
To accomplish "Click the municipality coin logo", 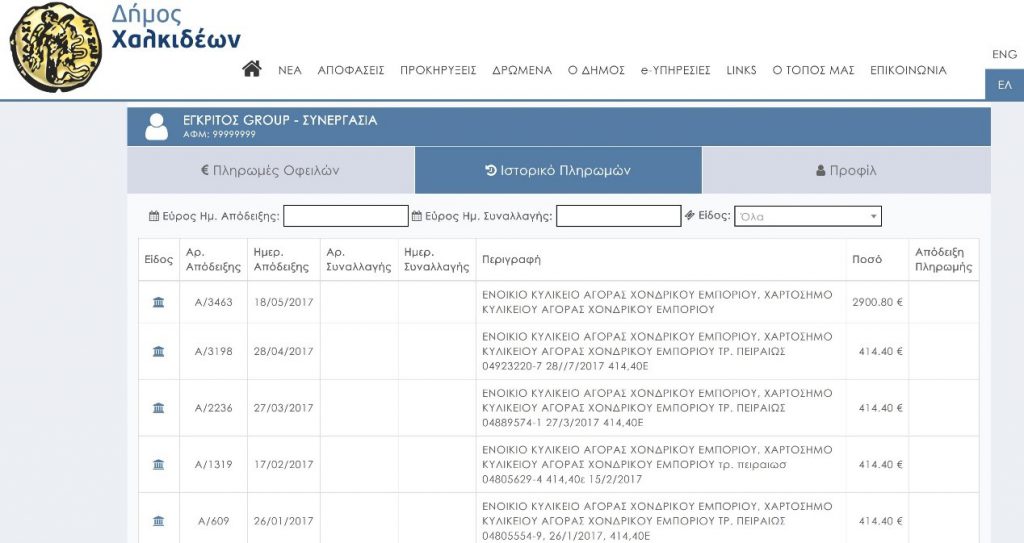I will click(56, 47).
